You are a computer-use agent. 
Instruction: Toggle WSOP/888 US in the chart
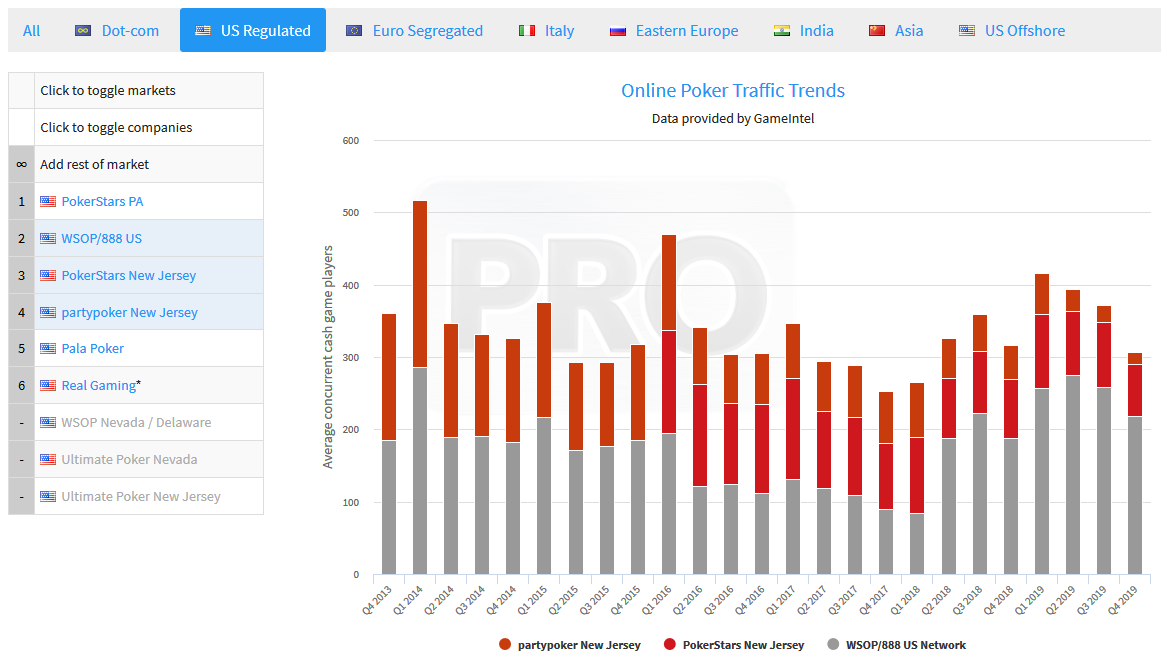[136, 238]
